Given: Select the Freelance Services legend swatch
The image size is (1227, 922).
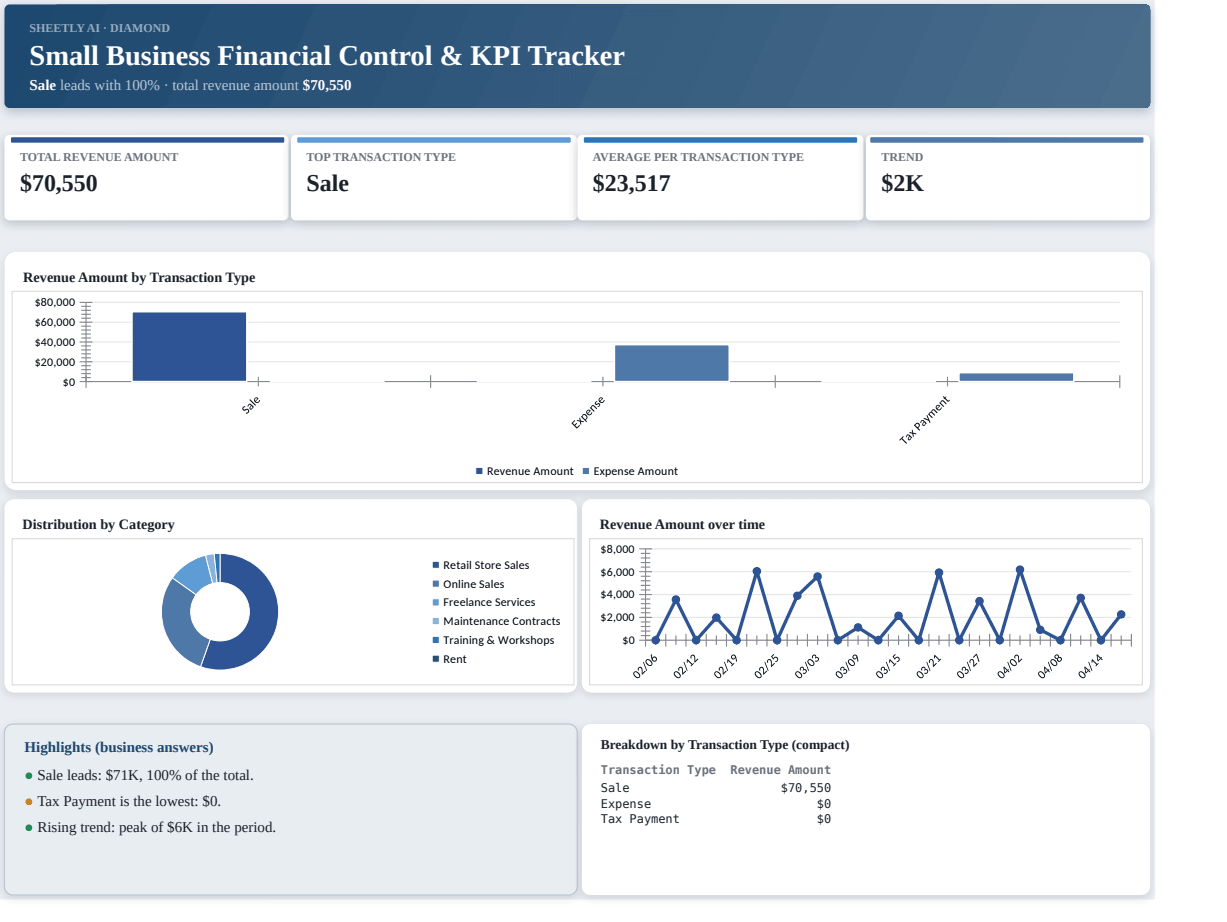Looking at the screenshot, I should (436, 603).
